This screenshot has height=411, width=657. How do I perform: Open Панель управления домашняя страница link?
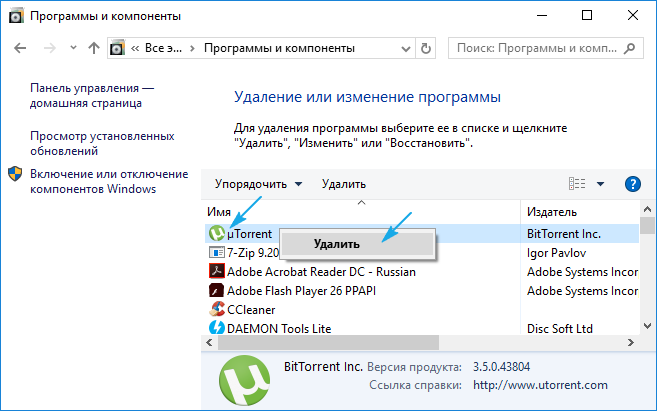coord(92,95)
